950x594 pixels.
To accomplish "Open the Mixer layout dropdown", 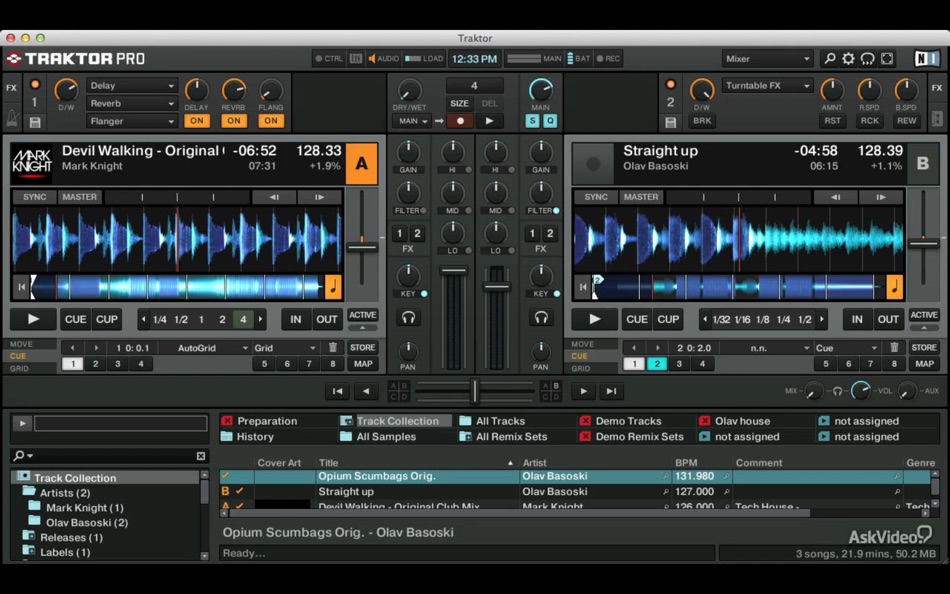I will tap(766, 59).
